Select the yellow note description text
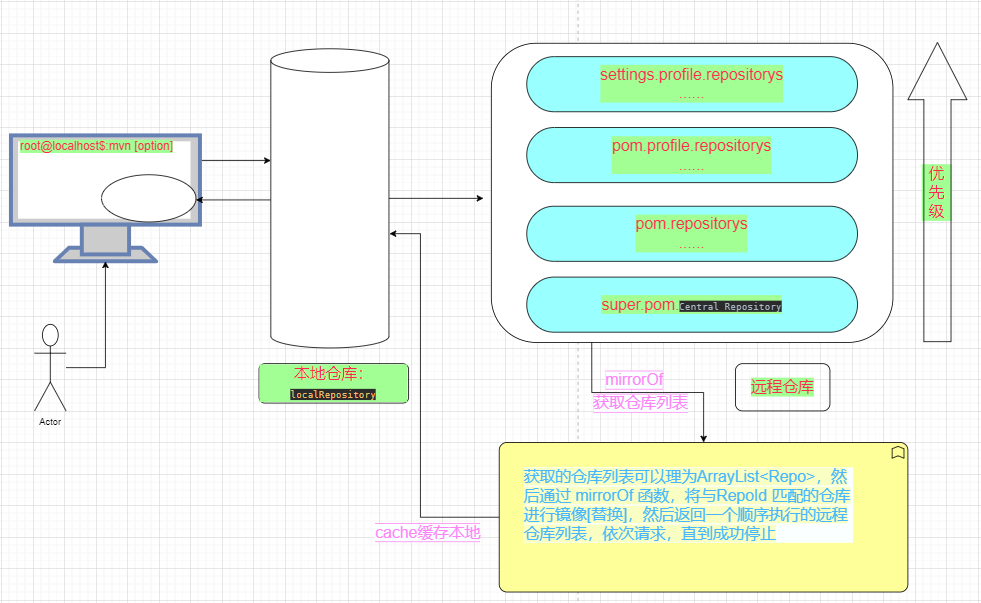 686,505
